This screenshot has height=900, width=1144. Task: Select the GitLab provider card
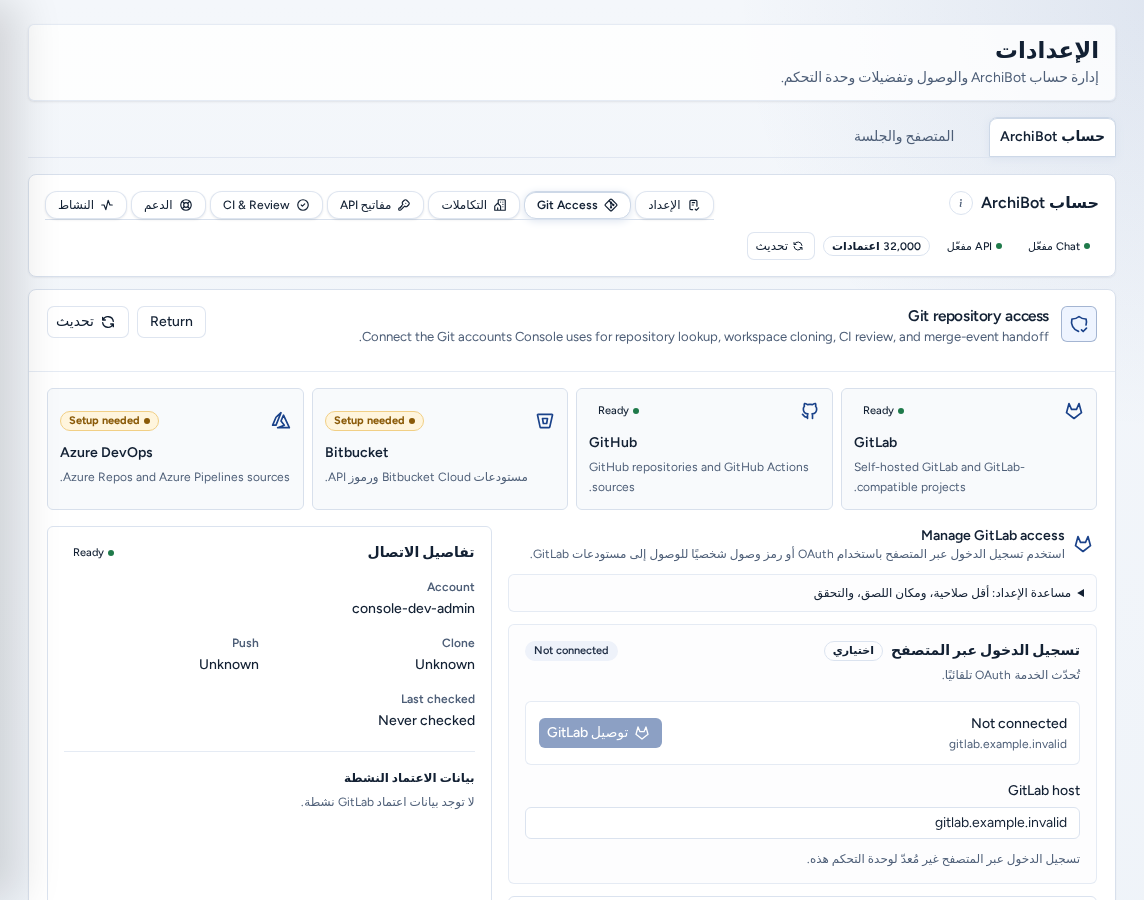[968, 449]
